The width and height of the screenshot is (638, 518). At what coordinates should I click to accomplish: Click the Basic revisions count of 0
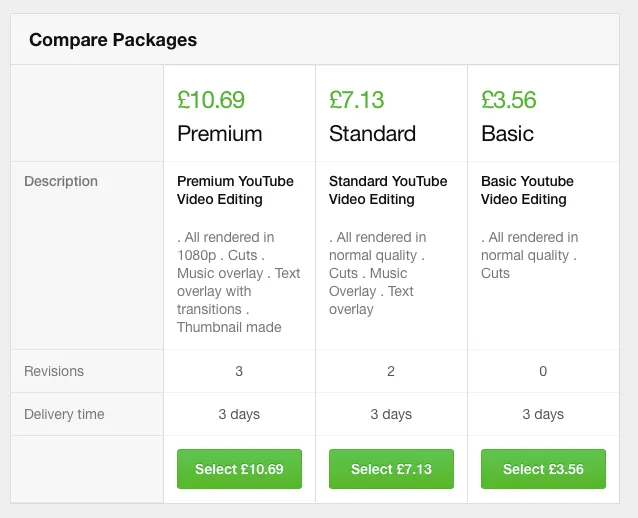[x=543, y=371]
